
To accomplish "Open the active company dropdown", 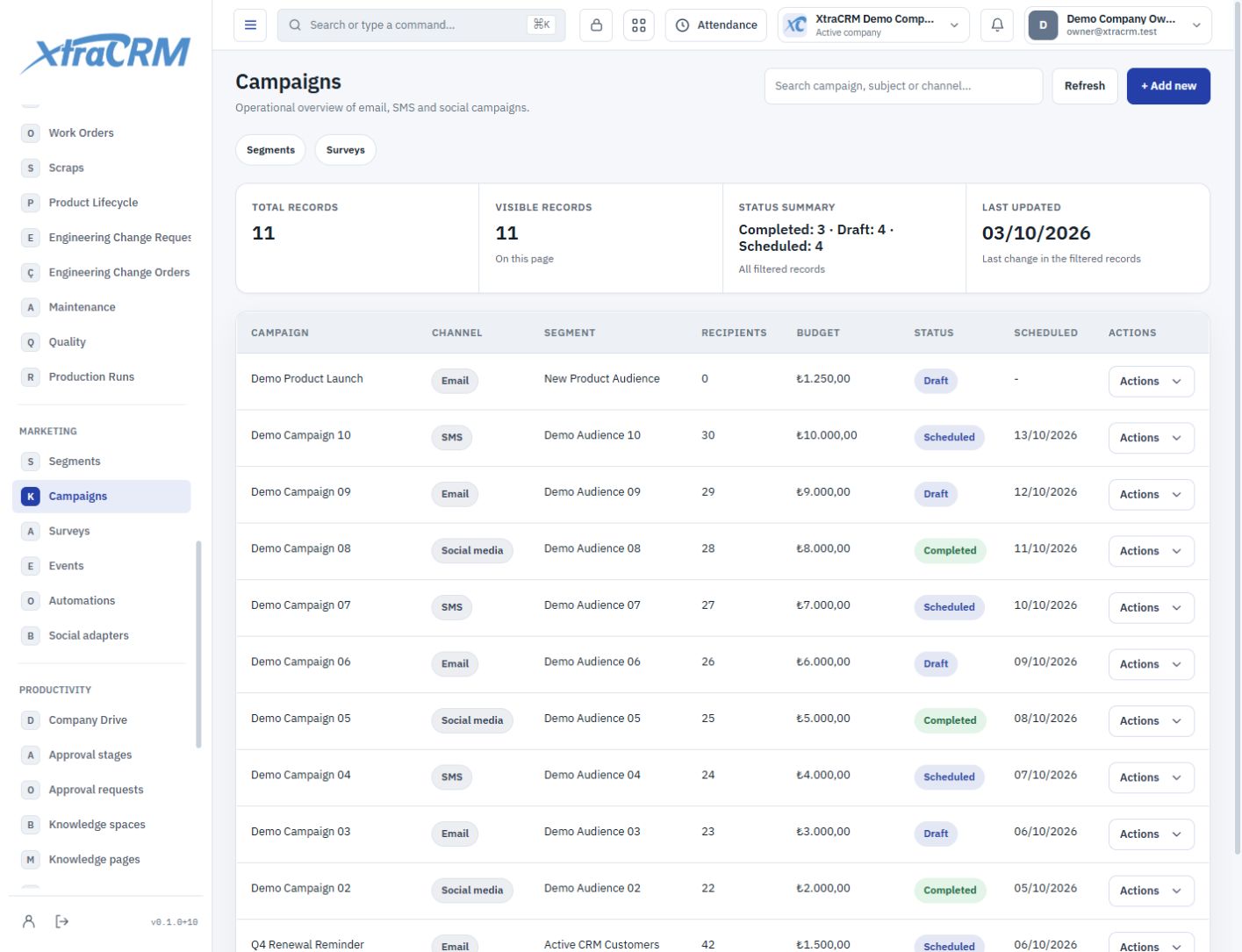I will pyautogui.click(x=873, y=25).
